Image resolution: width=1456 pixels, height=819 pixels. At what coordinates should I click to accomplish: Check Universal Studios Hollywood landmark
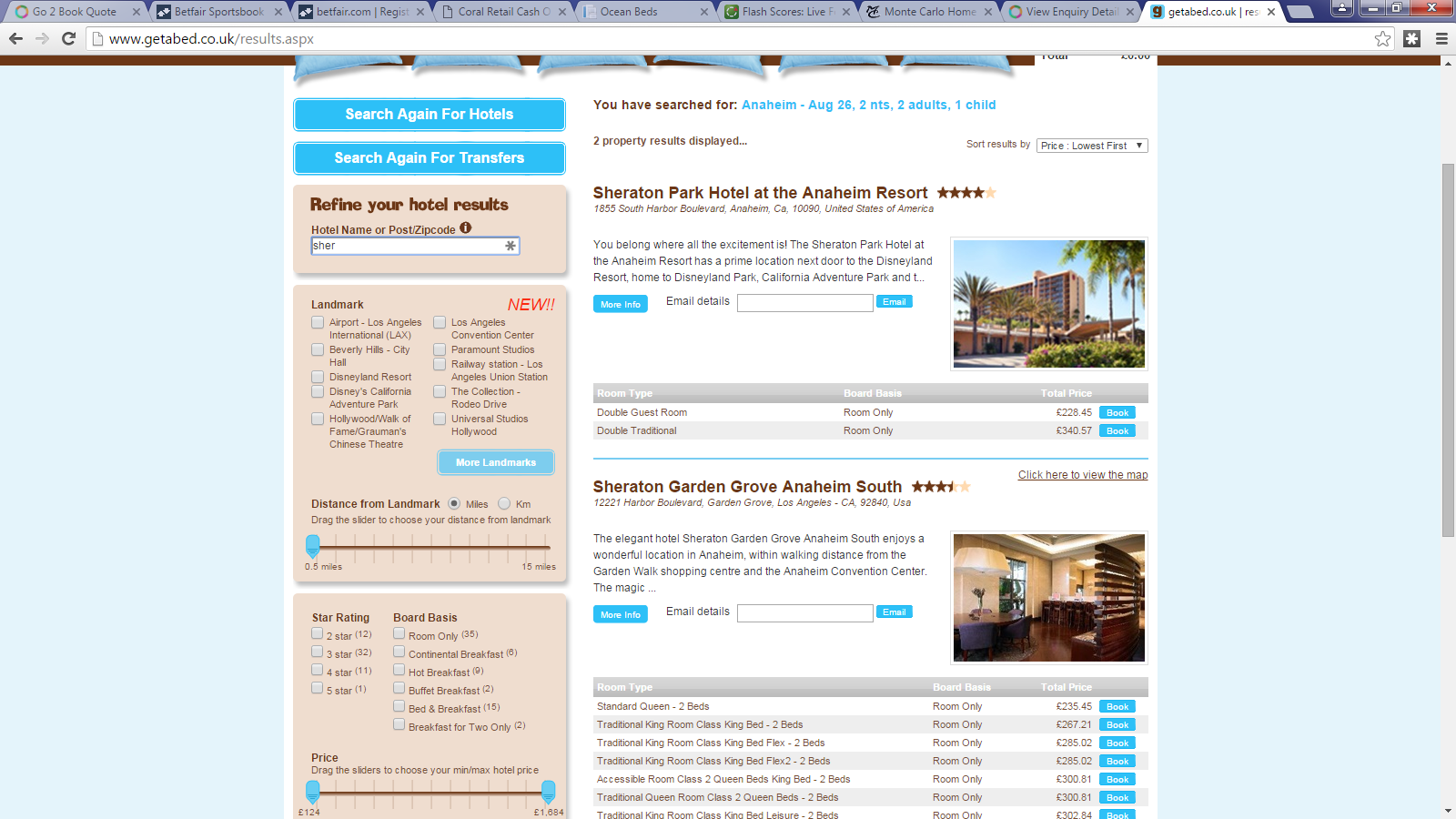pos(440,419)
